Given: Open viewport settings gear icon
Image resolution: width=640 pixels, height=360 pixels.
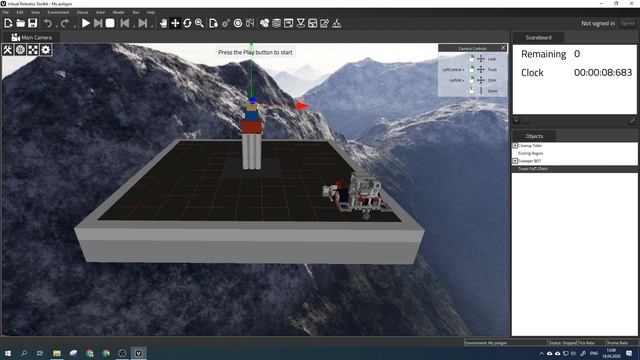Looking at the screenshot, I should (46, 50).
